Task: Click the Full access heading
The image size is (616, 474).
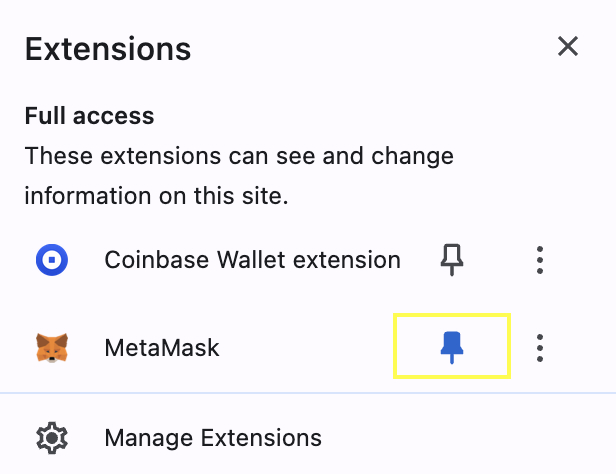Action: (x=90, y=116)
